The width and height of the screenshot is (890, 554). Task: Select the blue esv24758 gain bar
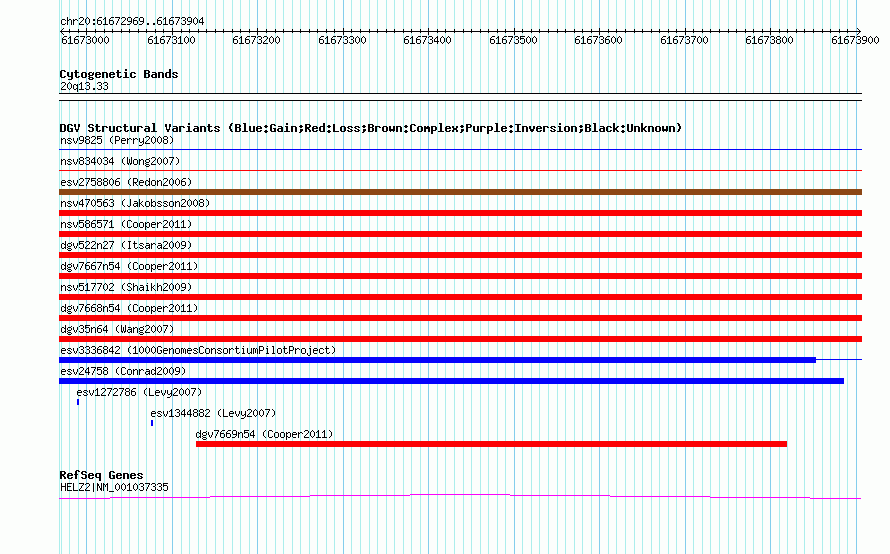point(451,381)
